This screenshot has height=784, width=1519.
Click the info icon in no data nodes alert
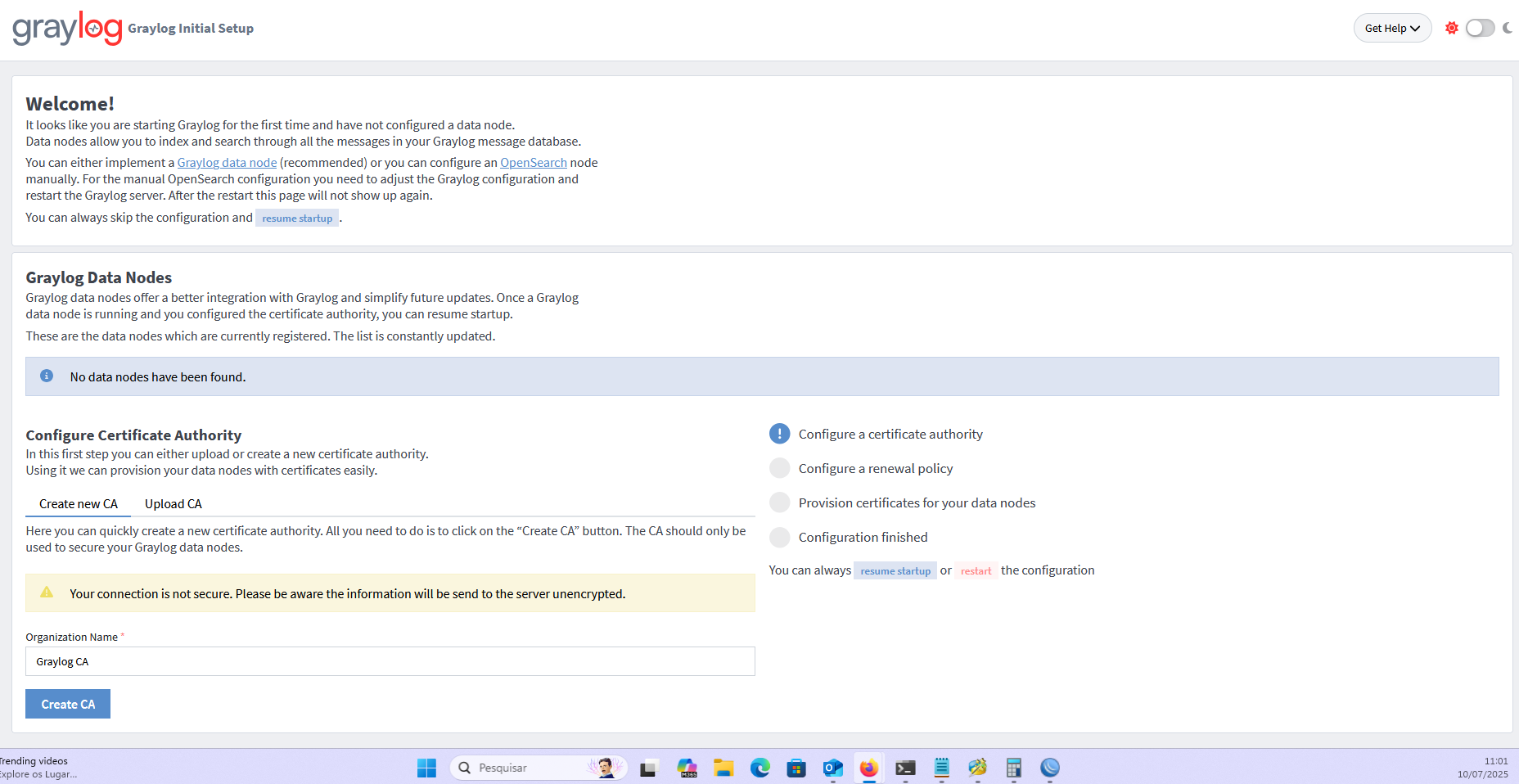click(x=47, y=376)
